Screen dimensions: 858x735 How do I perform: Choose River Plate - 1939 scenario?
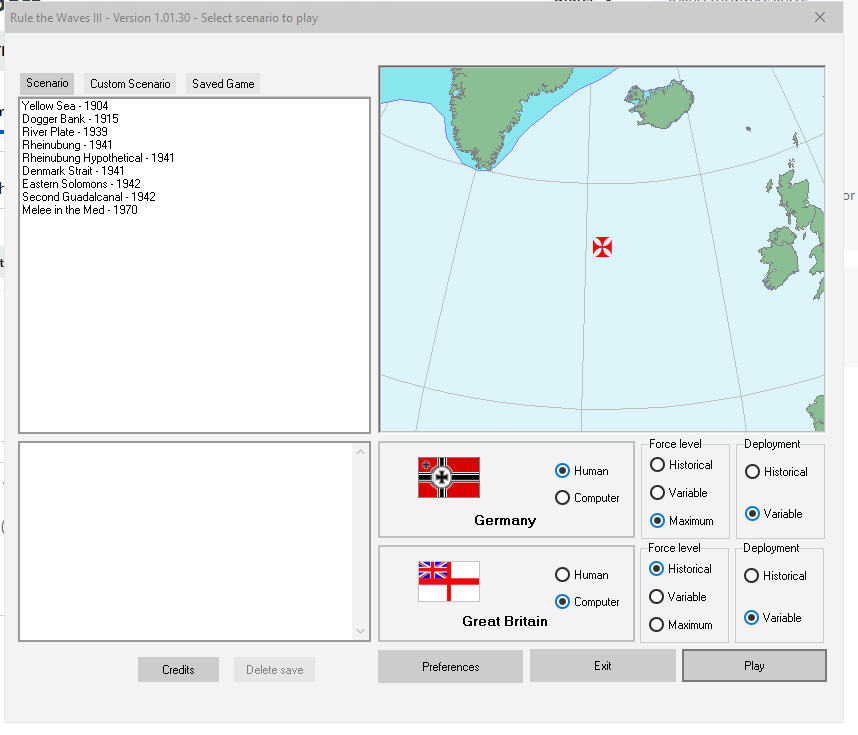point(65,132)
